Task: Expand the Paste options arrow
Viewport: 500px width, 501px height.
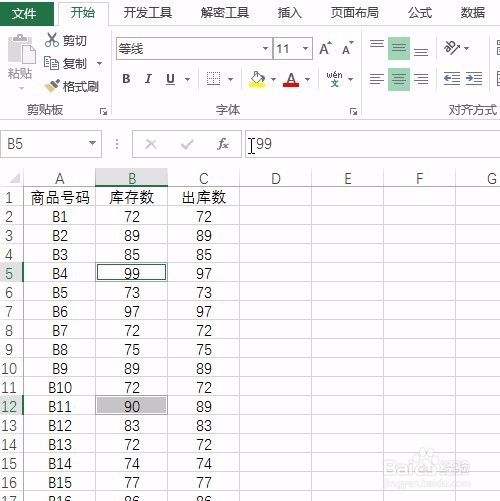Action: click(x=21, y=88)
